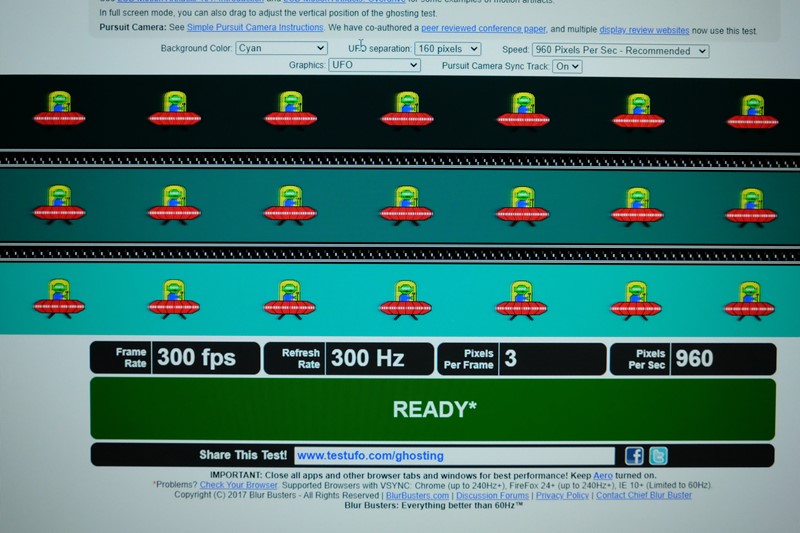Screen dimensions: 800x533
Task: Click first UFO in the bottom cyan lane
Action: [59, 298]
